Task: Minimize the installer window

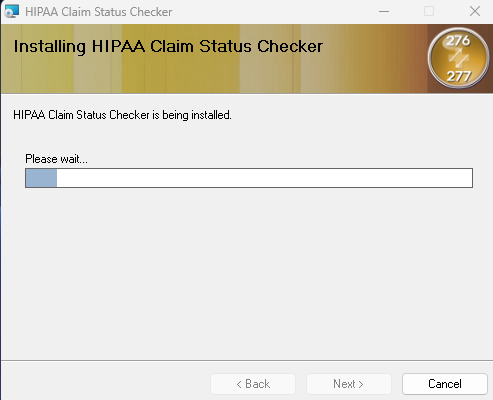Action: point(384,11)
